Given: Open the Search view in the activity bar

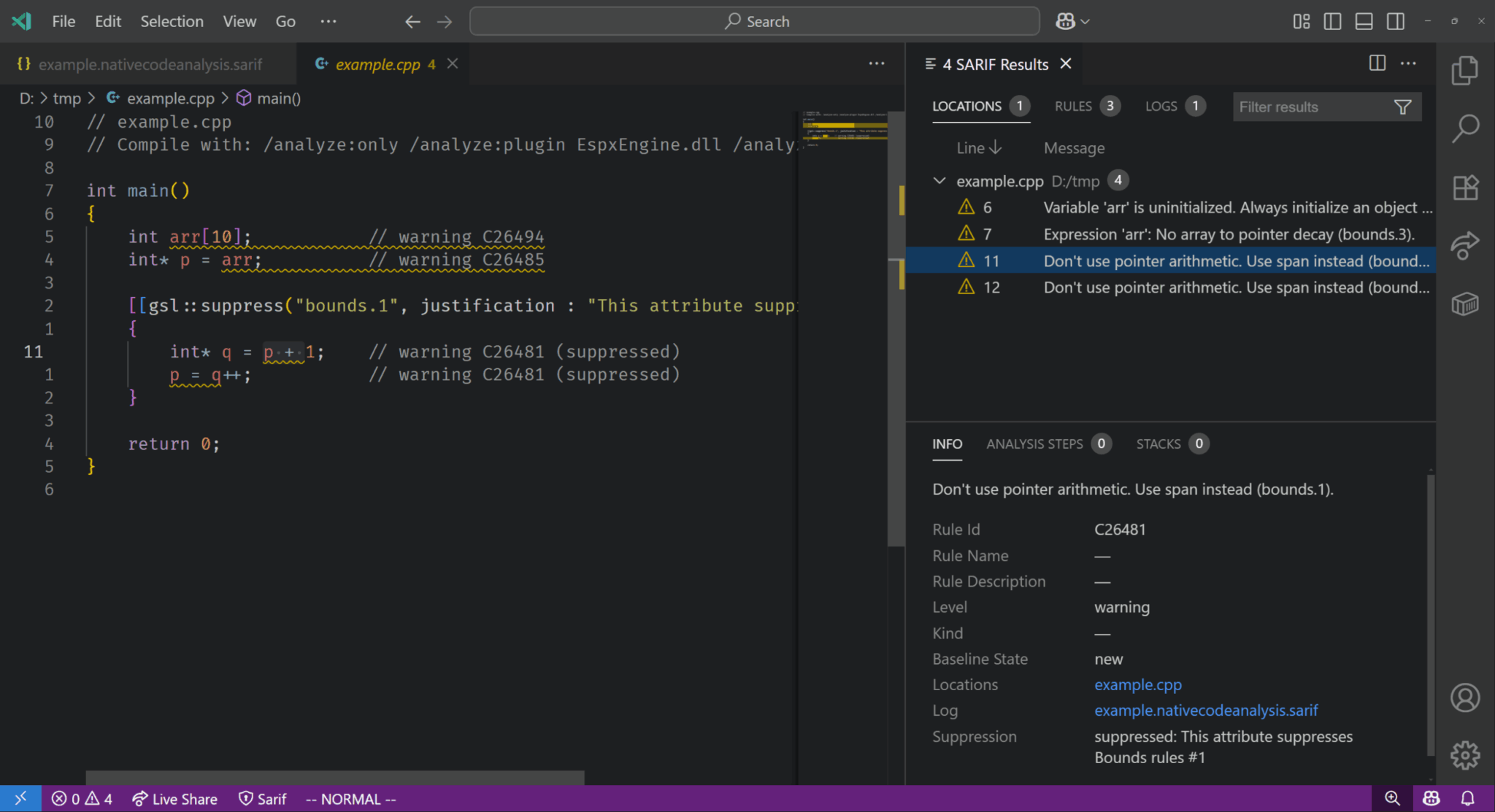Looking at the screenshot, I should (x=1465, y=128).
